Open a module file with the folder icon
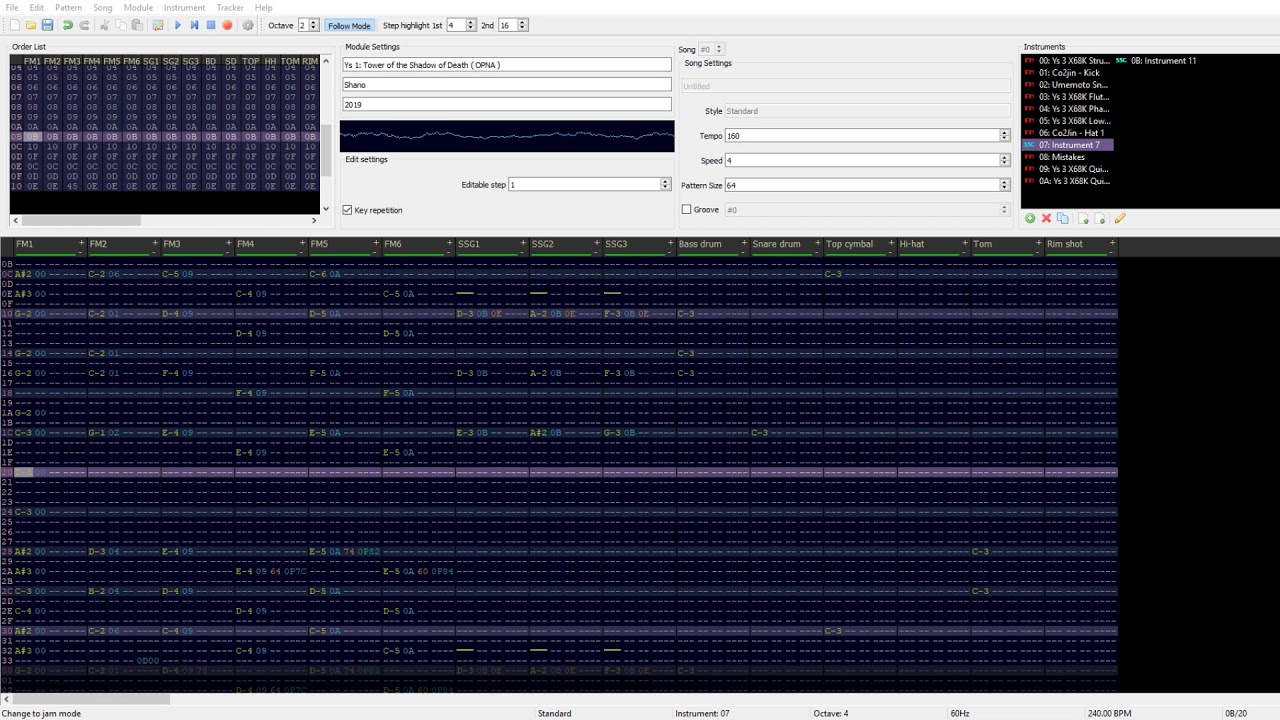The image size is (1280, 720). point(31,25)
